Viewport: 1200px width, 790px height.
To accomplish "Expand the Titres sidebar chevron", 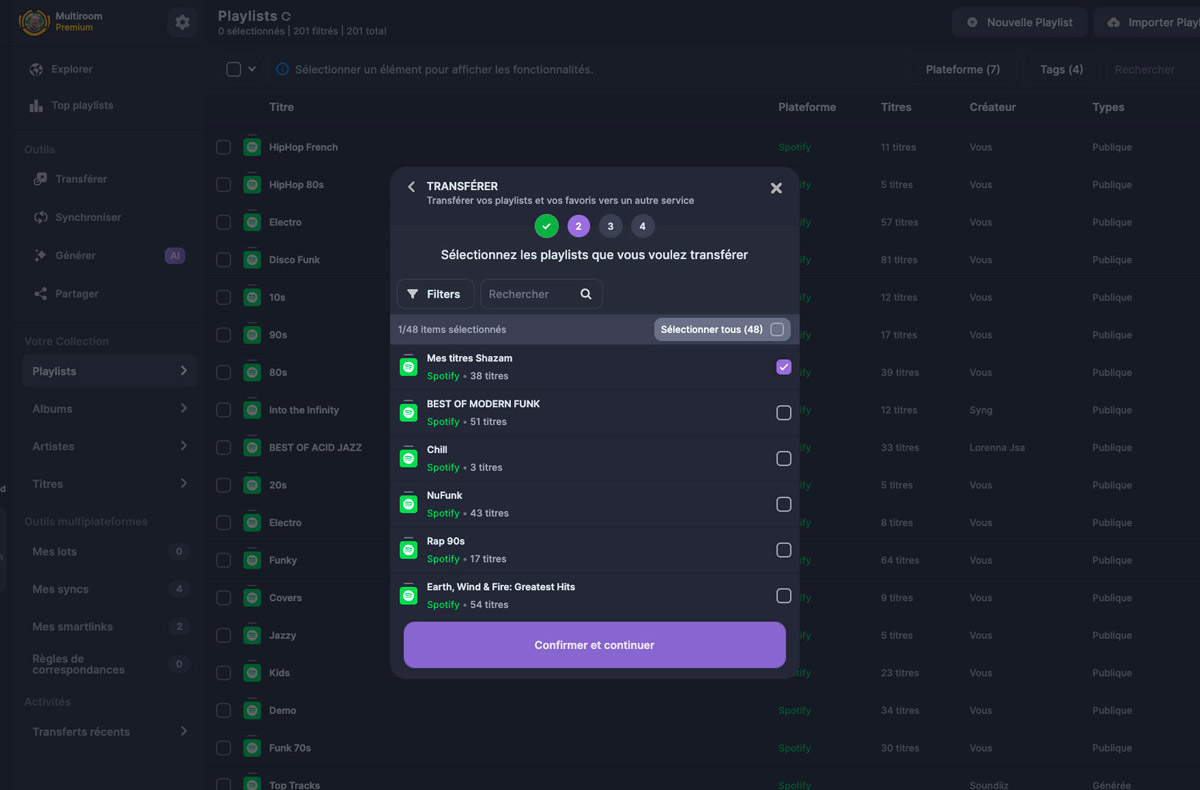I will [x=183, y=483].
